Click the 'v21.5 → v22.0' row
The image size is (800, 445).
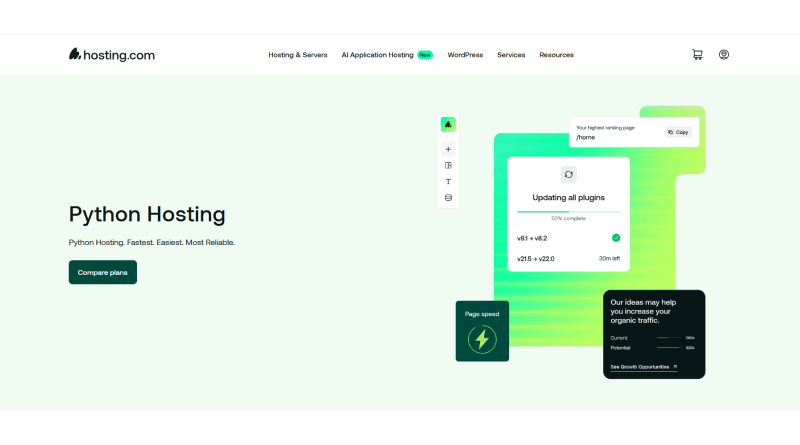point(568,259)
